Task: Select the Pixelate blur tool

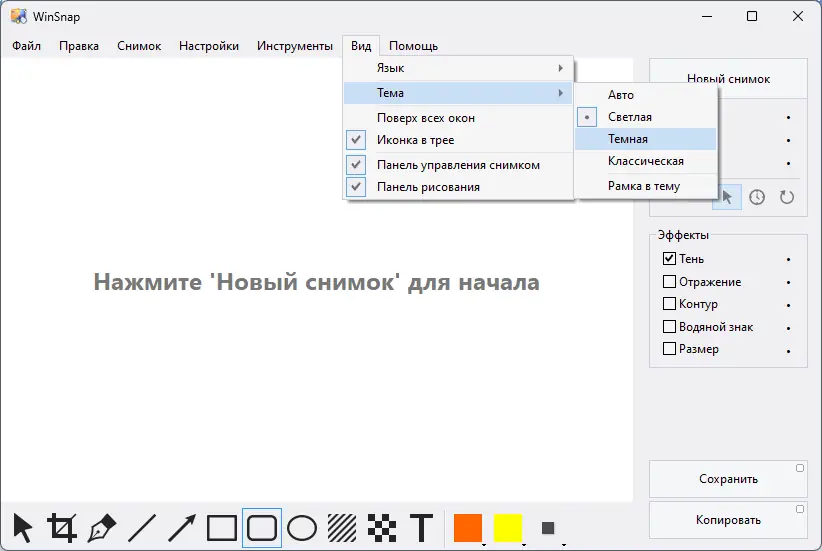Action: pos(382,527)
